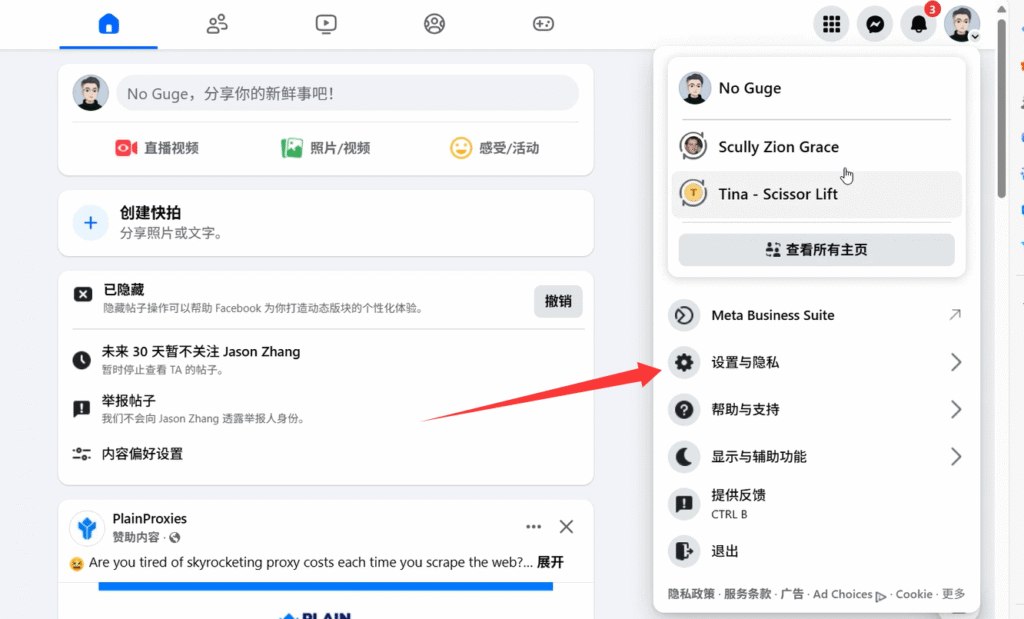Select 感受/活动 feeling activity option
This screenshot has width=1024, height=619.
(x=495, y=148)
